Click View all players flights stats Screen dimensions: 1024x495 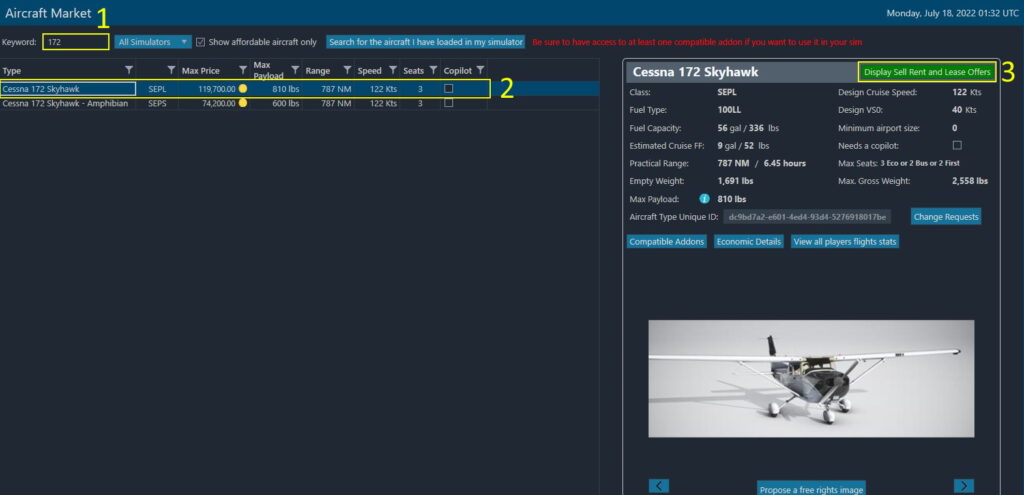pos(845,242)
